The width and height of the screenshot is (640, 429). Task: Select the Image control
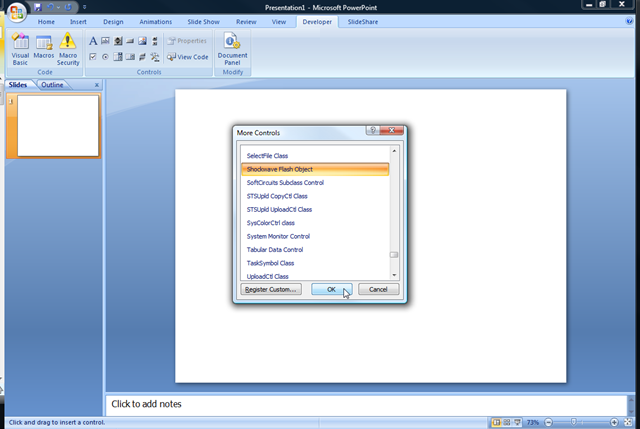coord(142,41)
